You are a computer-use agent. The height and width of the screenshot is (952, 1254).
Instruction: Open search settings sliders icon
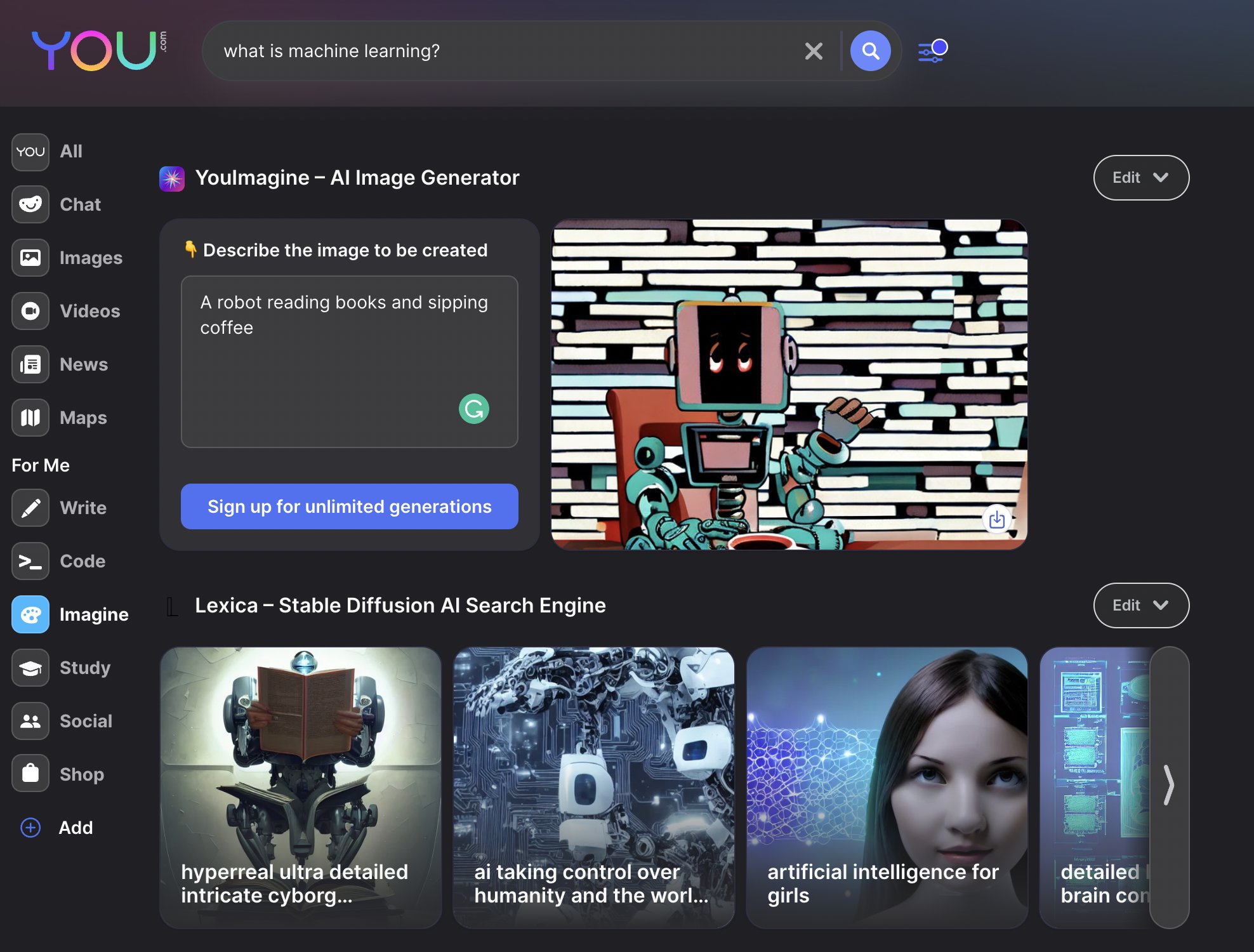click(932, 51)
